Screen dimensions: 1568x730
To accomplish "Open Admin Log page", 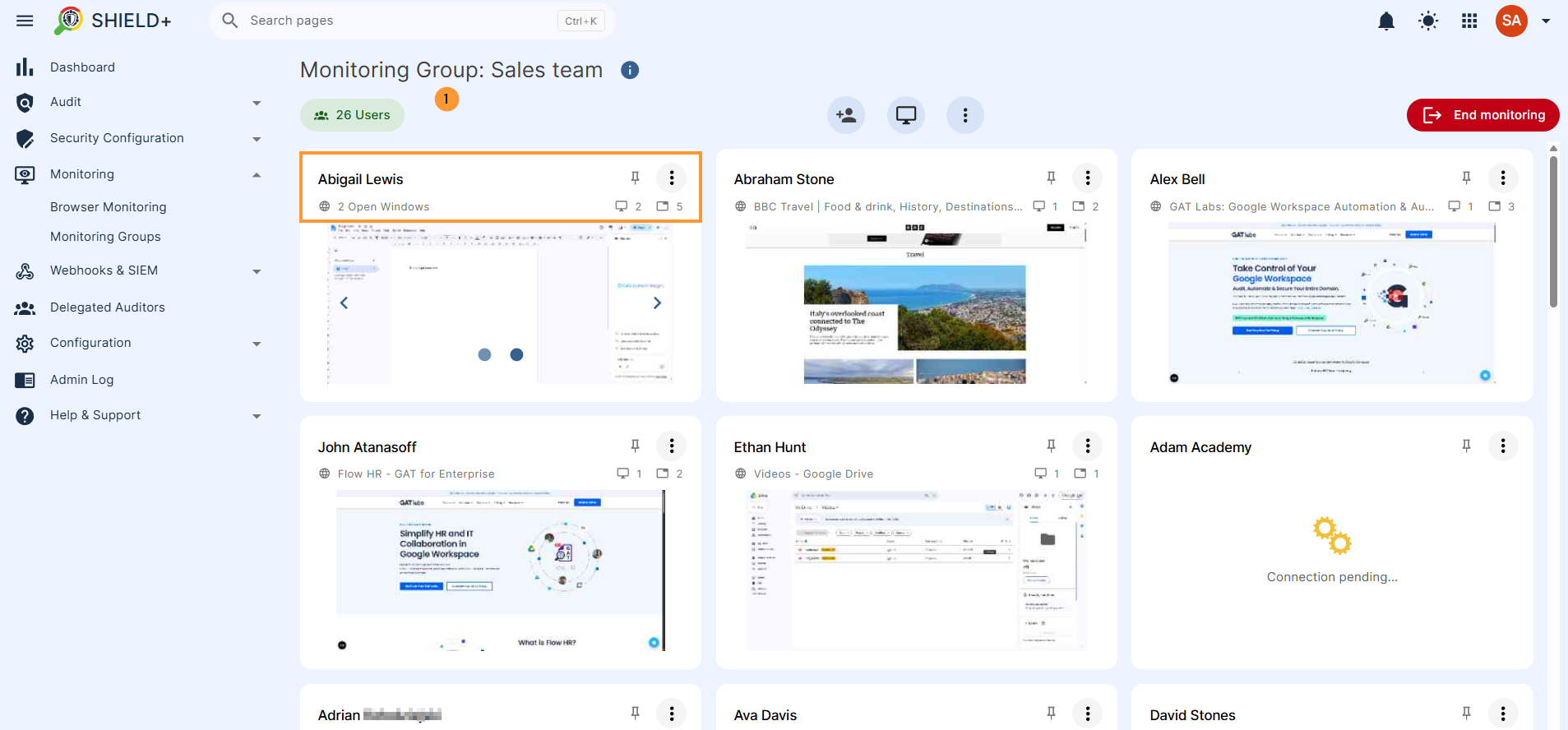I will [x=82, y=380].
